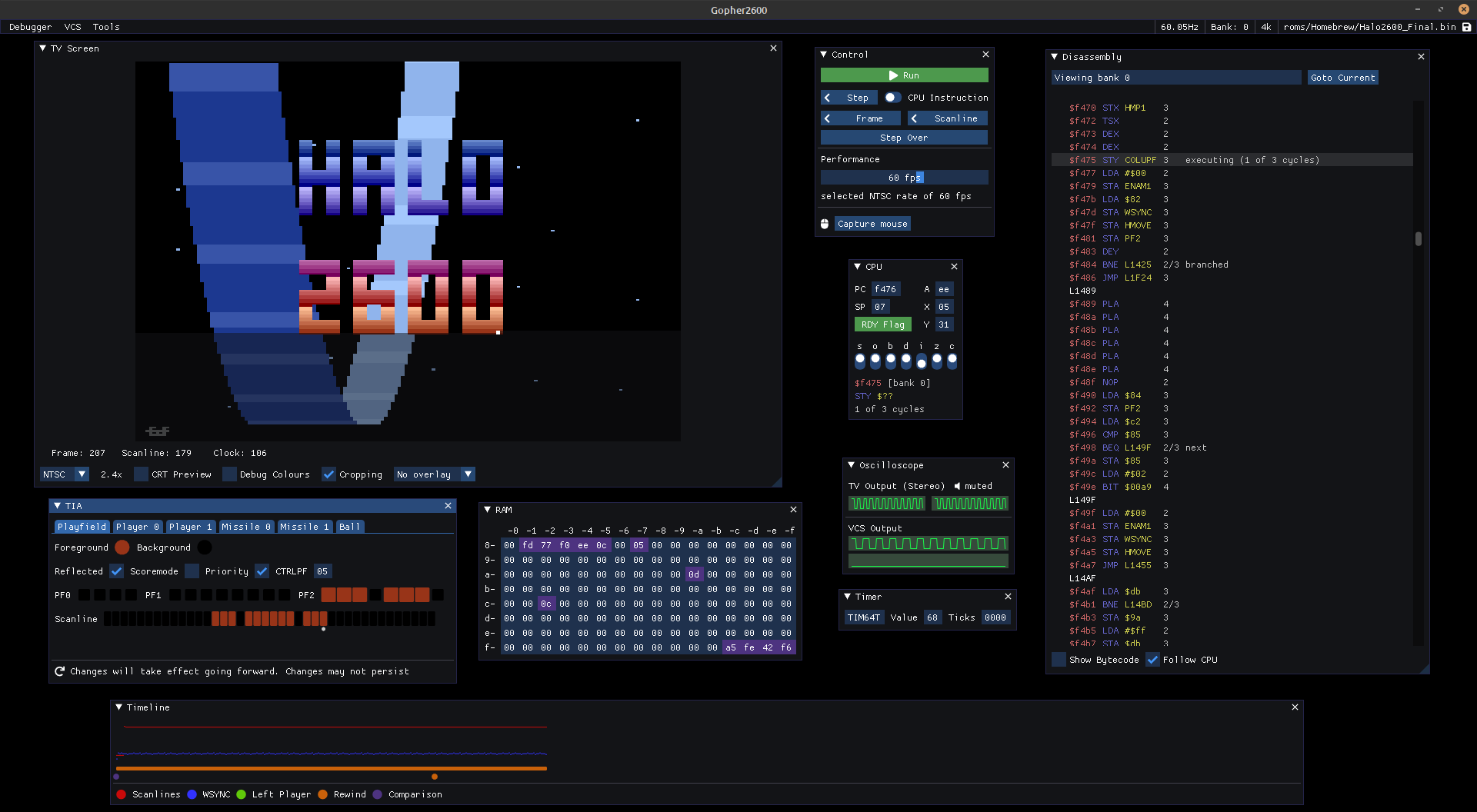
Task: Click the back arrow beside Frame
Action: 828,118
